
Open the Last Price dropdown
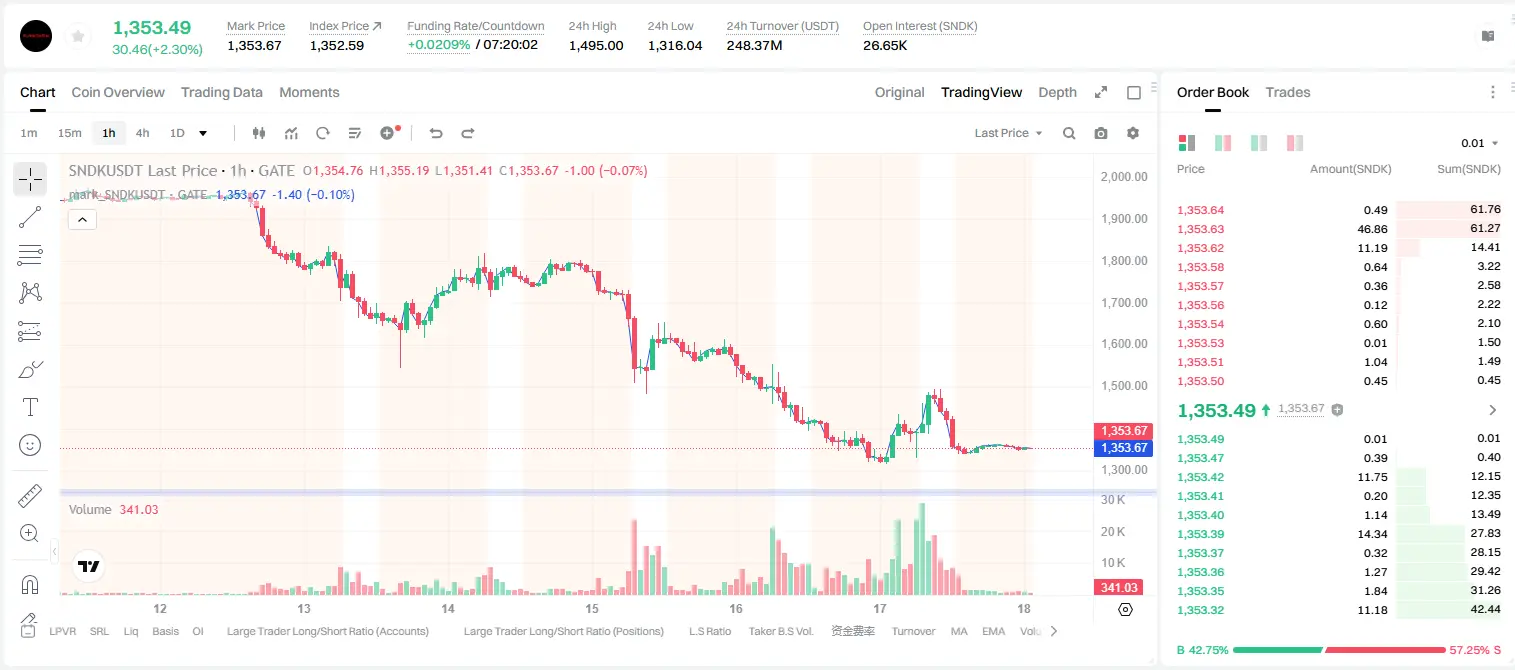1008,133
